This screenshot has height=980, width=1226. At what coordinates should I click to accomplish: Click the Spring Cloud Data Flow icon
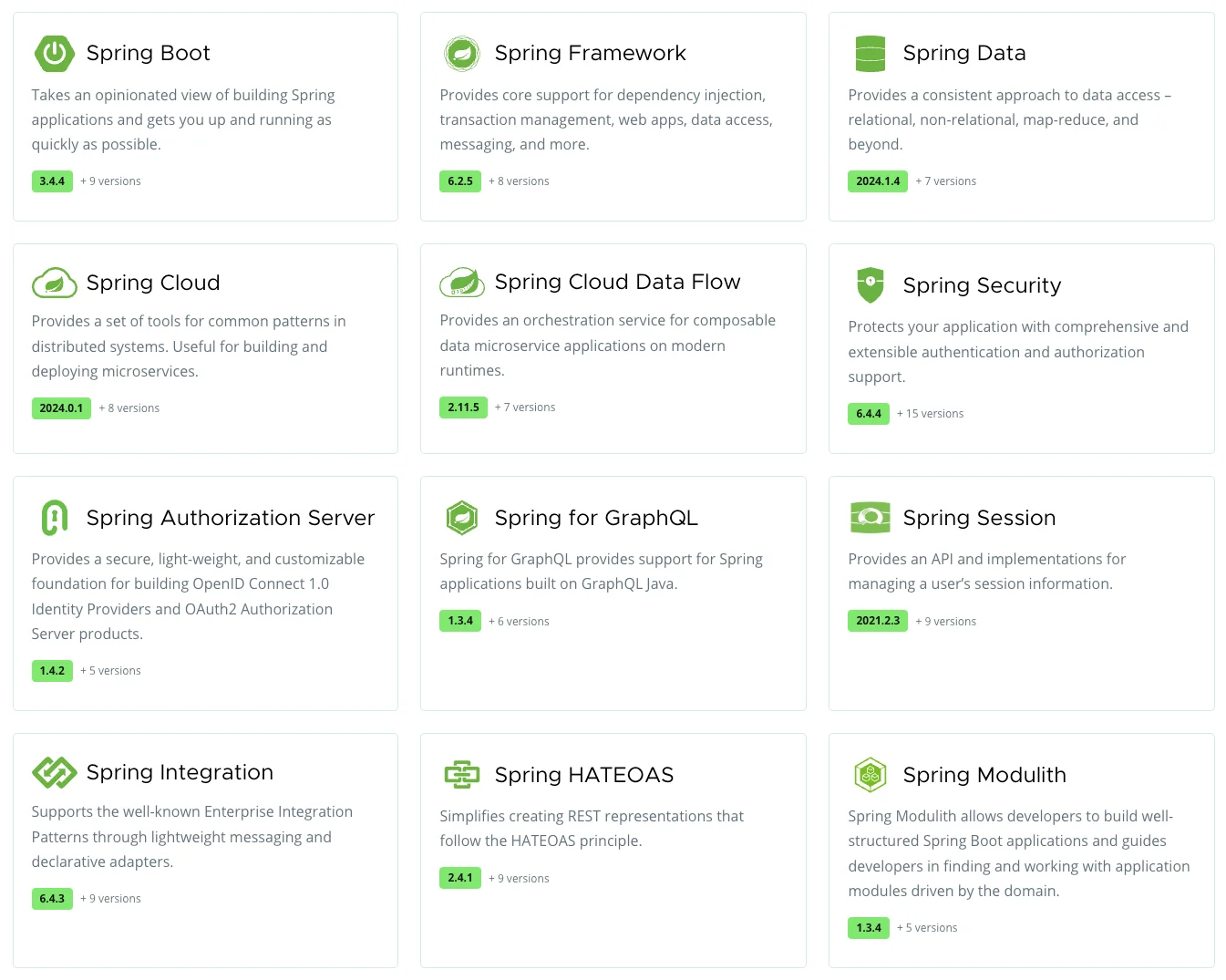(x=462, y=283)
